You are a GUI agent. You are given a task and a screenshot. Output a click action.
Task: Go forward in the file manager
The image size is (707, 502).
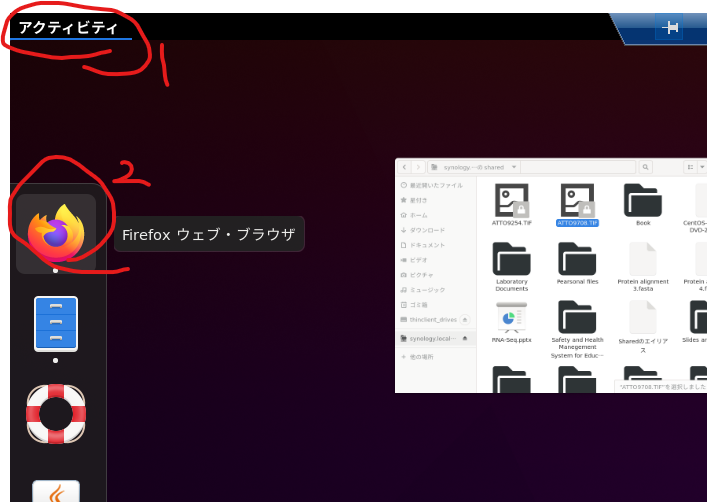click(x=418, y=167)
